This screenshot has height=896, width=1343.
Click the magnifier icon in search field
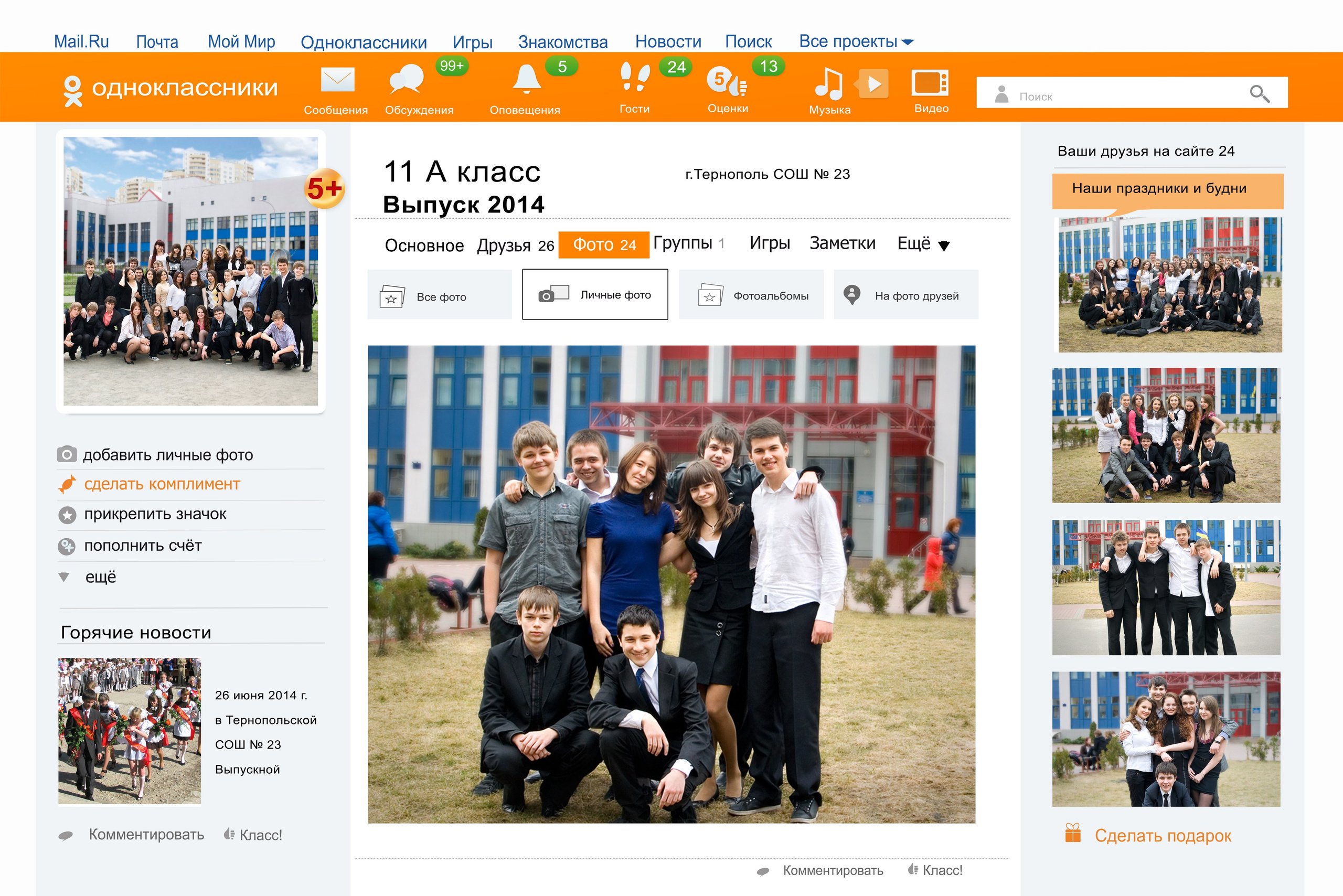(1259, 94)
